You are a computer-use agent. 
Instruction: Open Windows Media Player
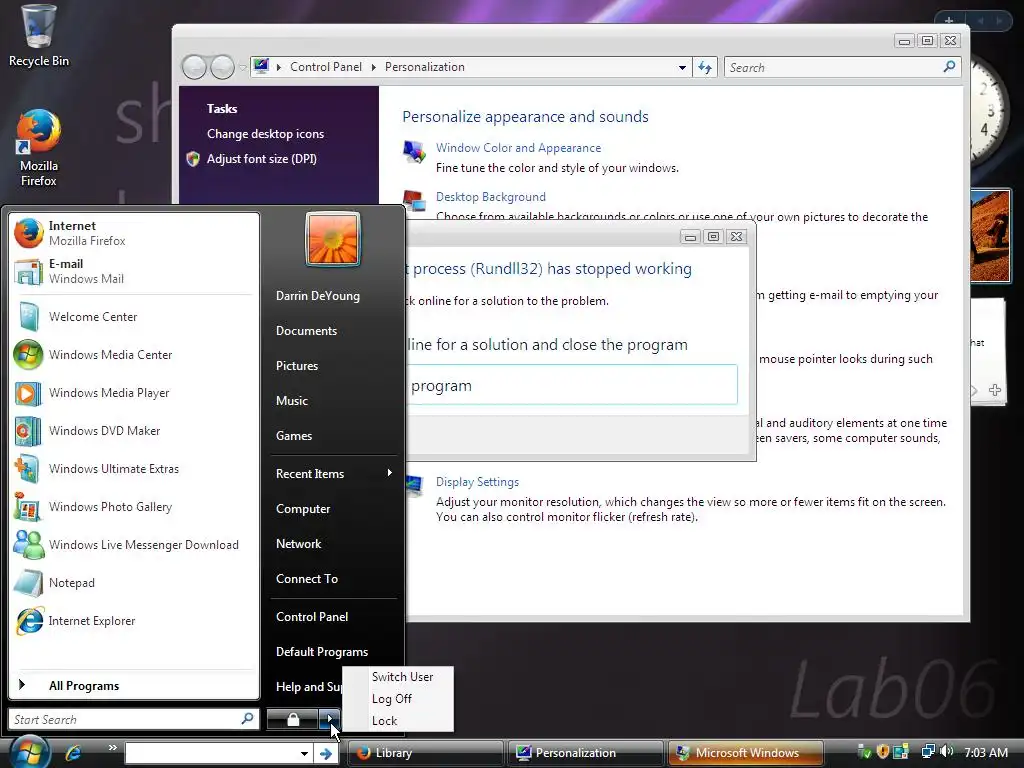pos(134,392)
